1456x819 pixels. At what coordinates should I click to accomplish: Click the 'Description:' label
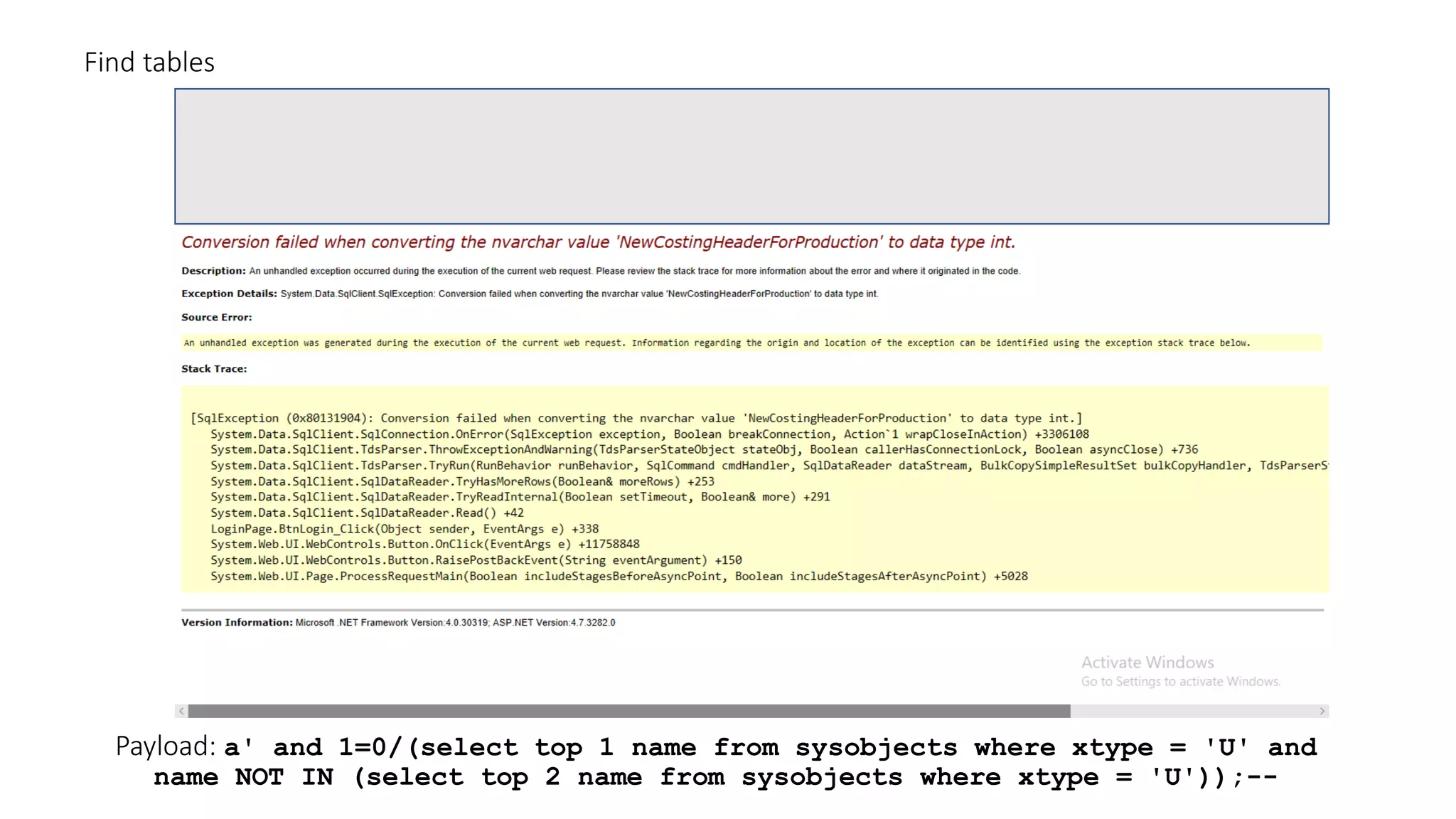coord(213,271)
